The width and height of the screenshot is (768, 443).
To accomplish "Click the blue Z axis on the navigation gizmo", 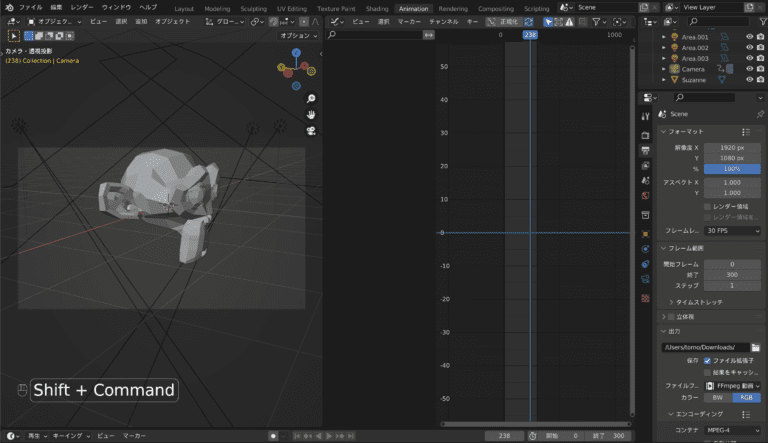I will pyautogui.click(x=296, y=52).
